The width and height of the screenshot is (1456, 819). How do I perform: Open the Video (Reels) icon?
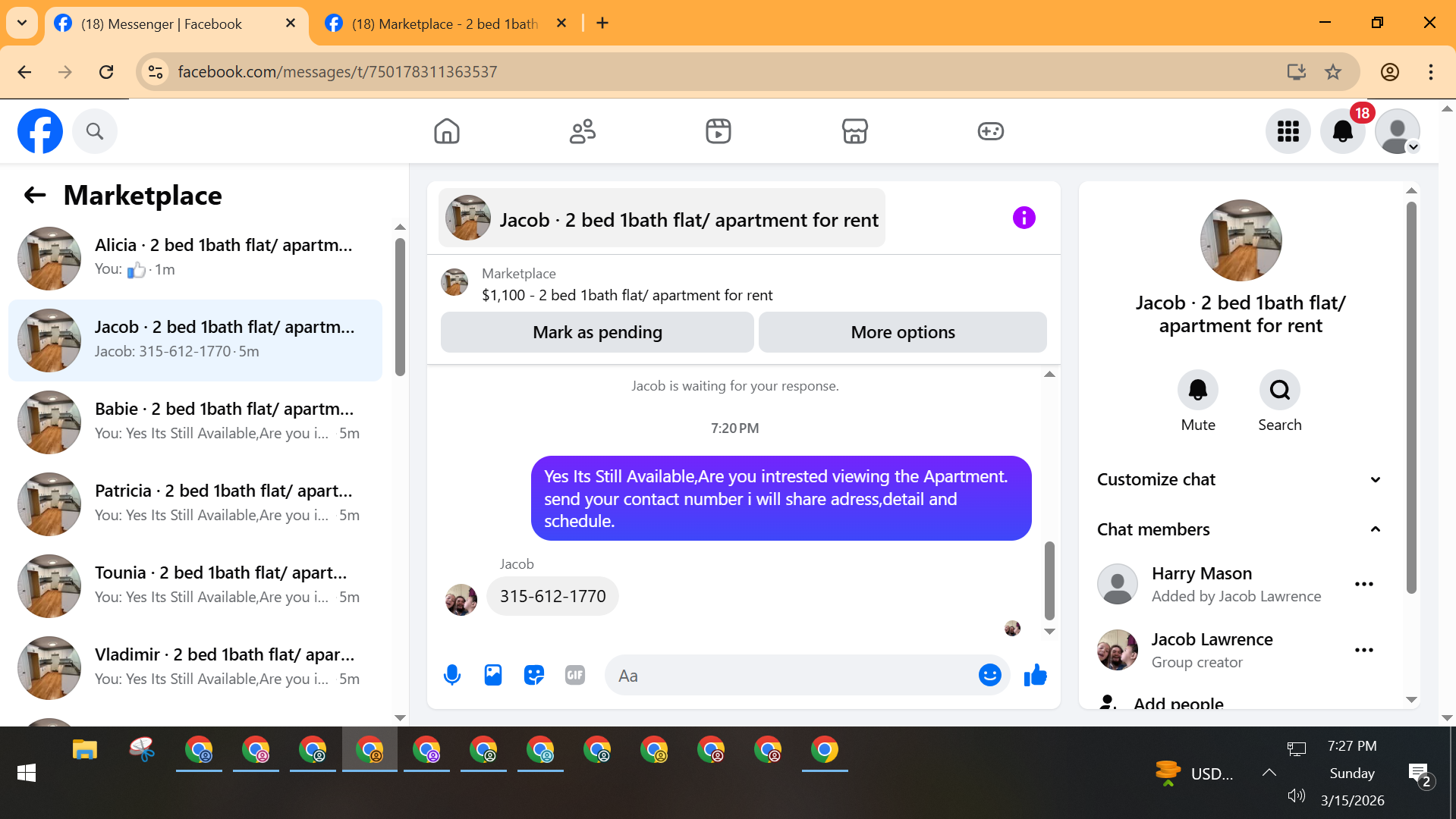pyautogui.click(x=719, y=131)
